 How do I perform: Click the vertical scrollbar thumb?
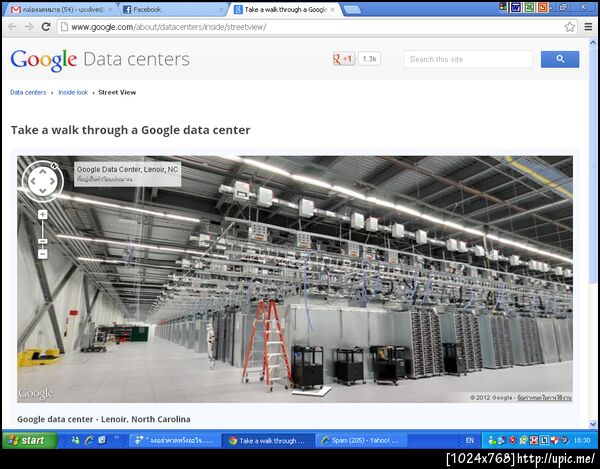(593, 164)
